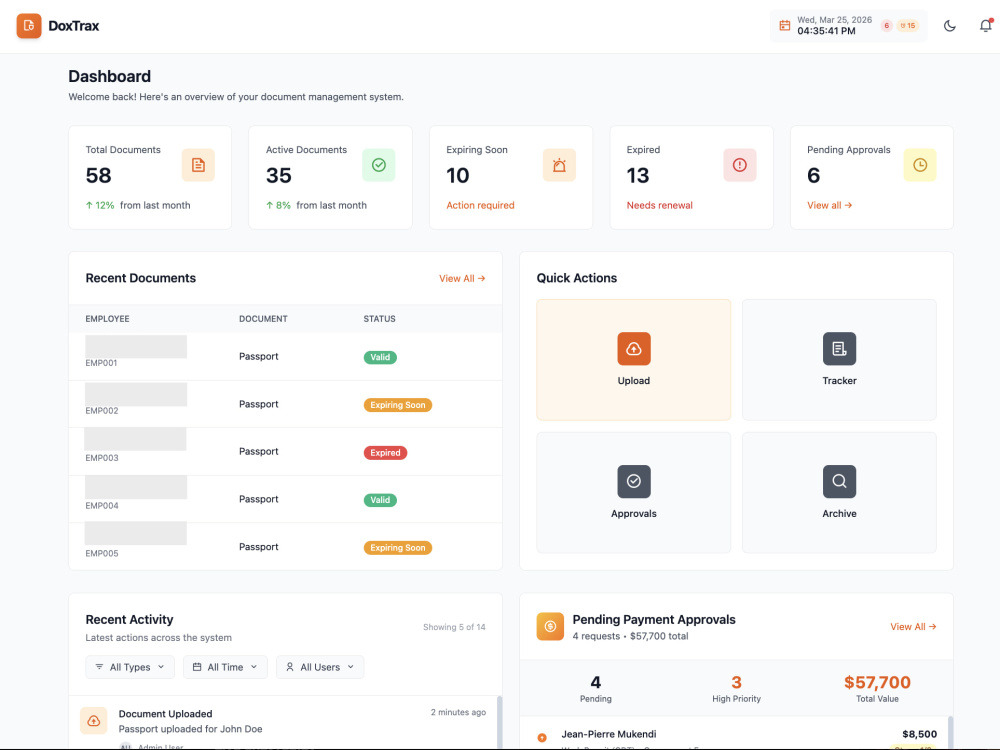This screenshot has width=1000, height=750.
Task: Click the Valid badge for EMP001
Action: tap(380, 358)
